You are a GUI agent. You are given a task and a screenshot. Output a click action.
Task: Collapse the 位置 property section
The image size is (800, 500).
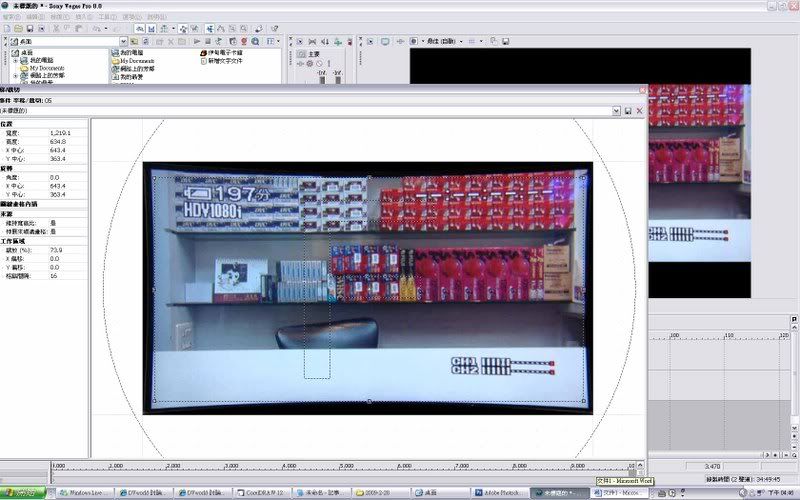click(x=6, y=124)
